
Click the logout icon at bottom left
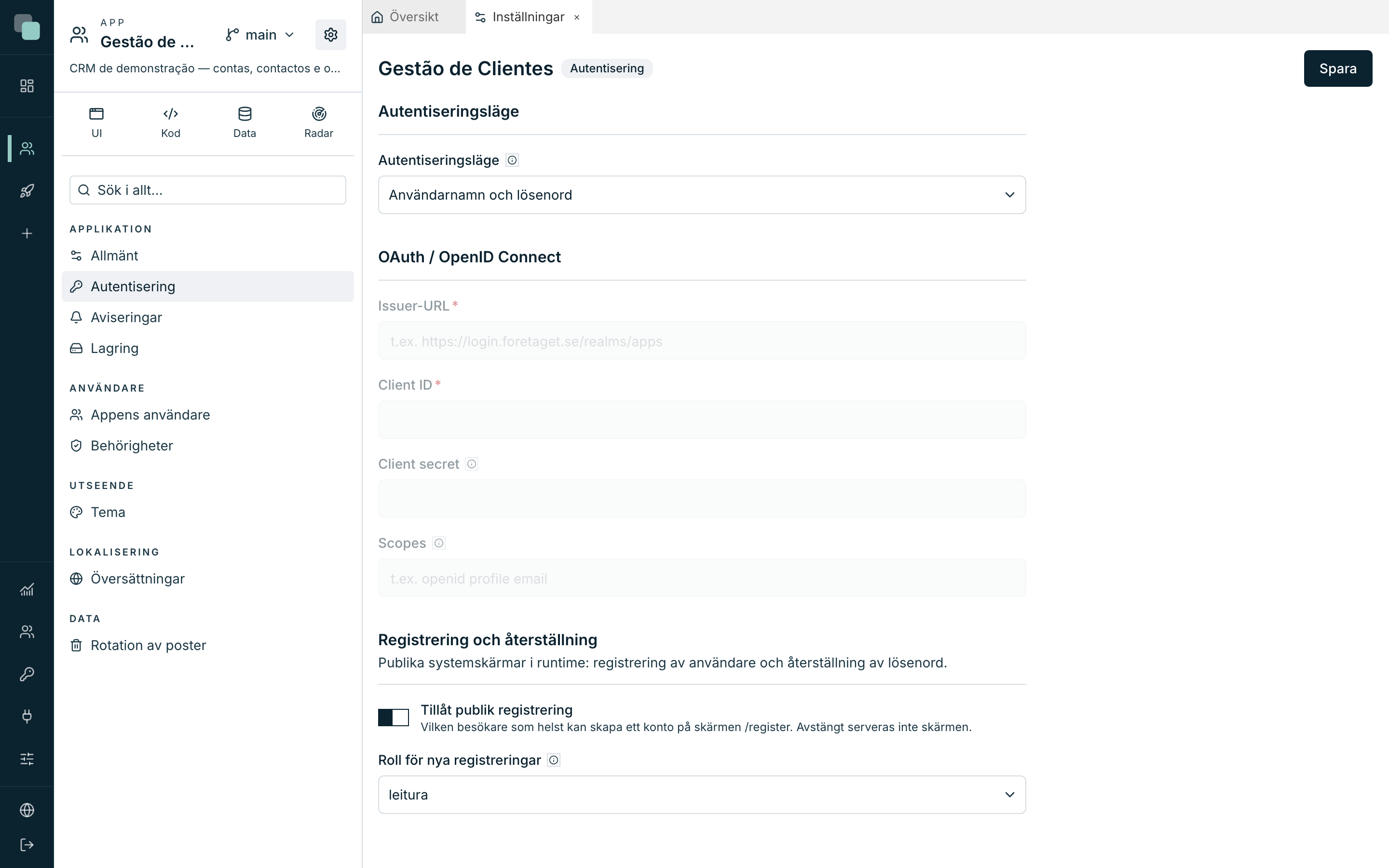click(x=27, y=844)
